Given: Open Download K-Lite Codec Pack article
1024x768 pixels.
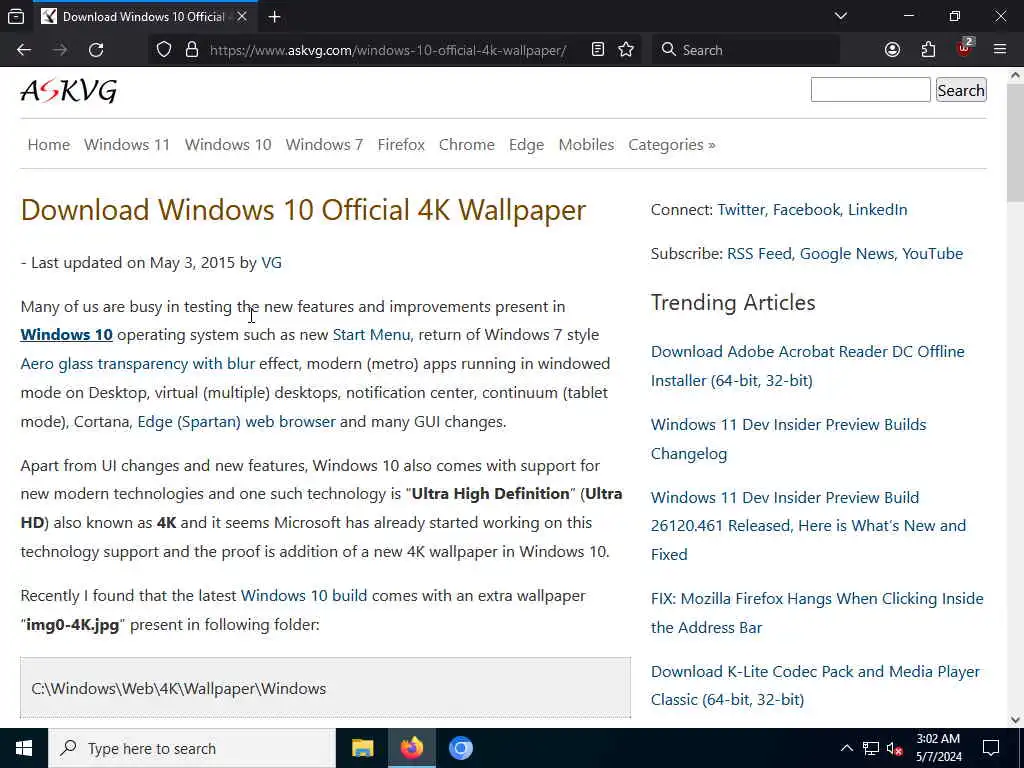Looking at the screenshot, I should [815, 686].
